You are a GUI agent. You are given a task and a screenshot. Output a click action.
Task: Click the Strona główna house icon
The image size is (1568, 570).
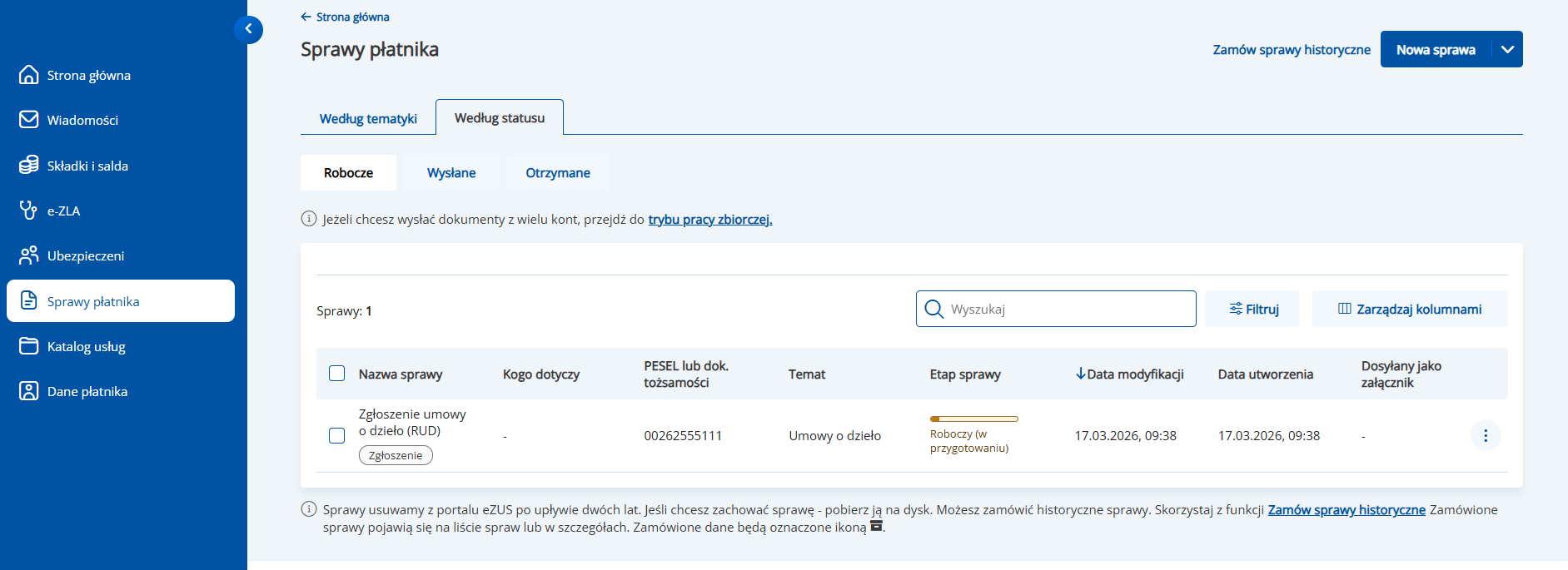click(x=29, y=75)
